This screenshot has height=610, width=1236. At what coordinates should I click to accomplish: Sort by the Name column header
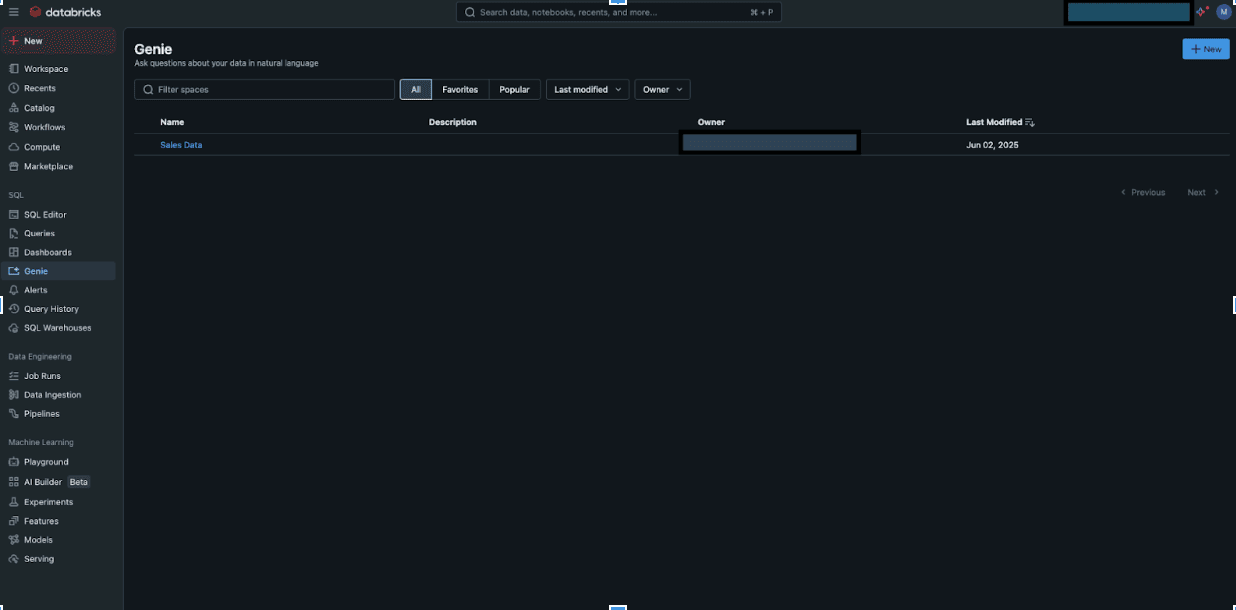click(x=172, y=122)
